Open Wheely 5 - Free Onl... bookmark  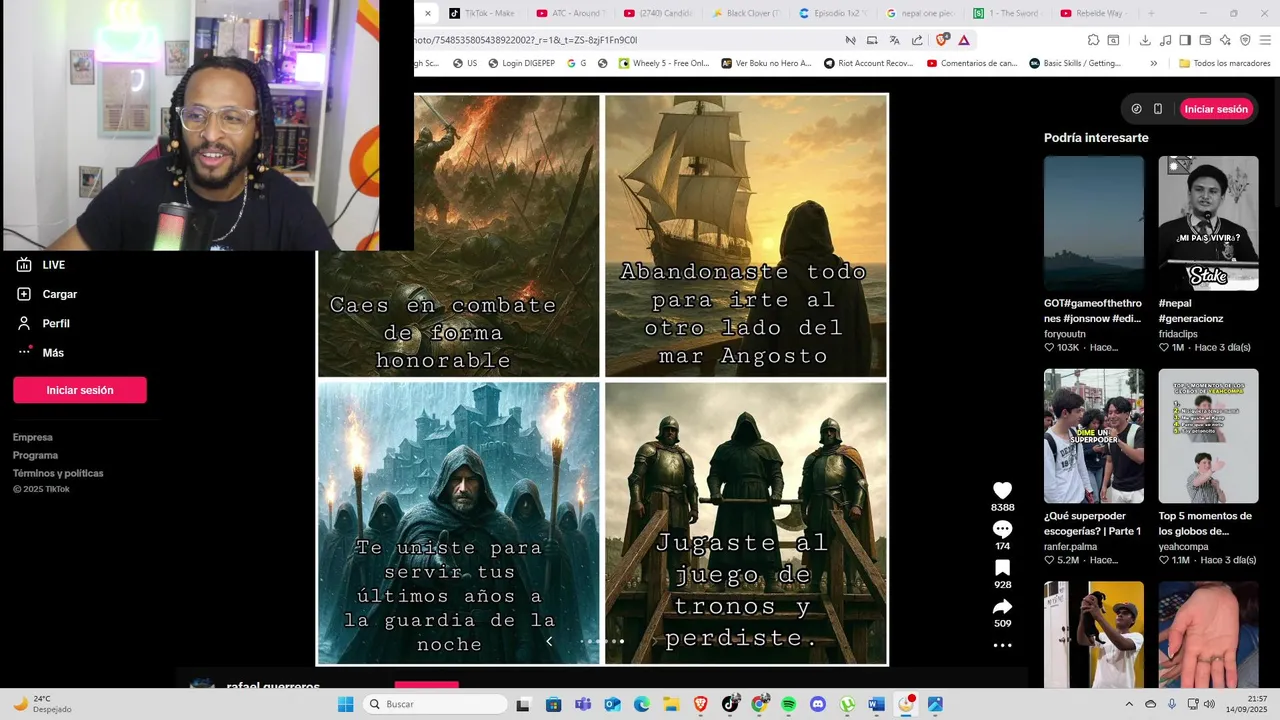point(664,63)
